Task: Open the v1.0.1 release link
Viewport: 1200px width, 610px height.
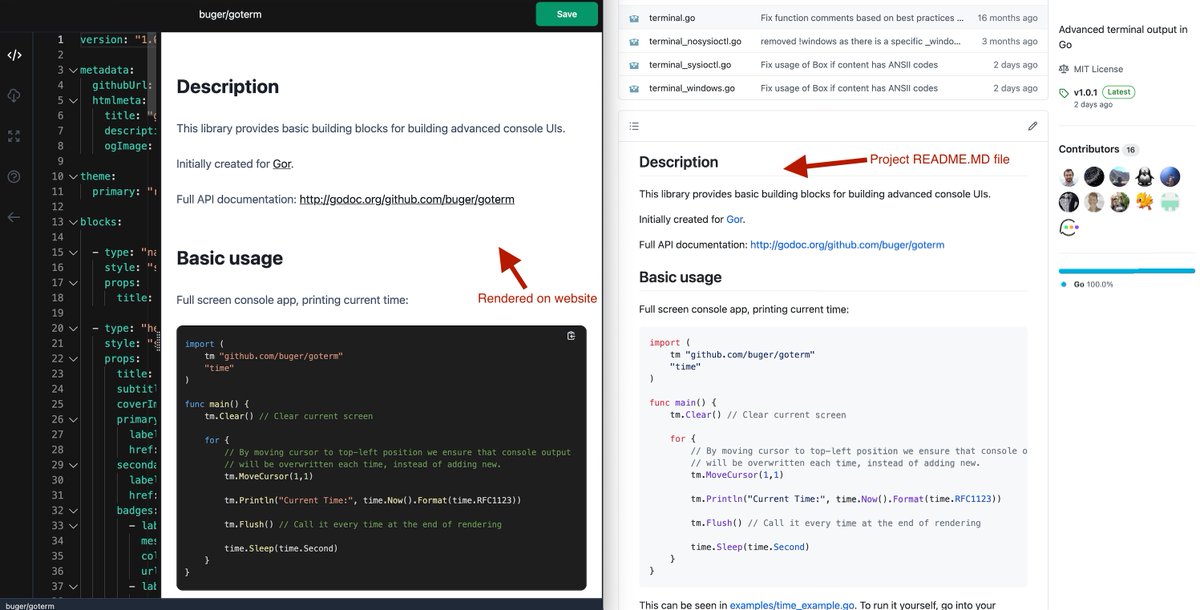Action: [x=1085, y=92]
